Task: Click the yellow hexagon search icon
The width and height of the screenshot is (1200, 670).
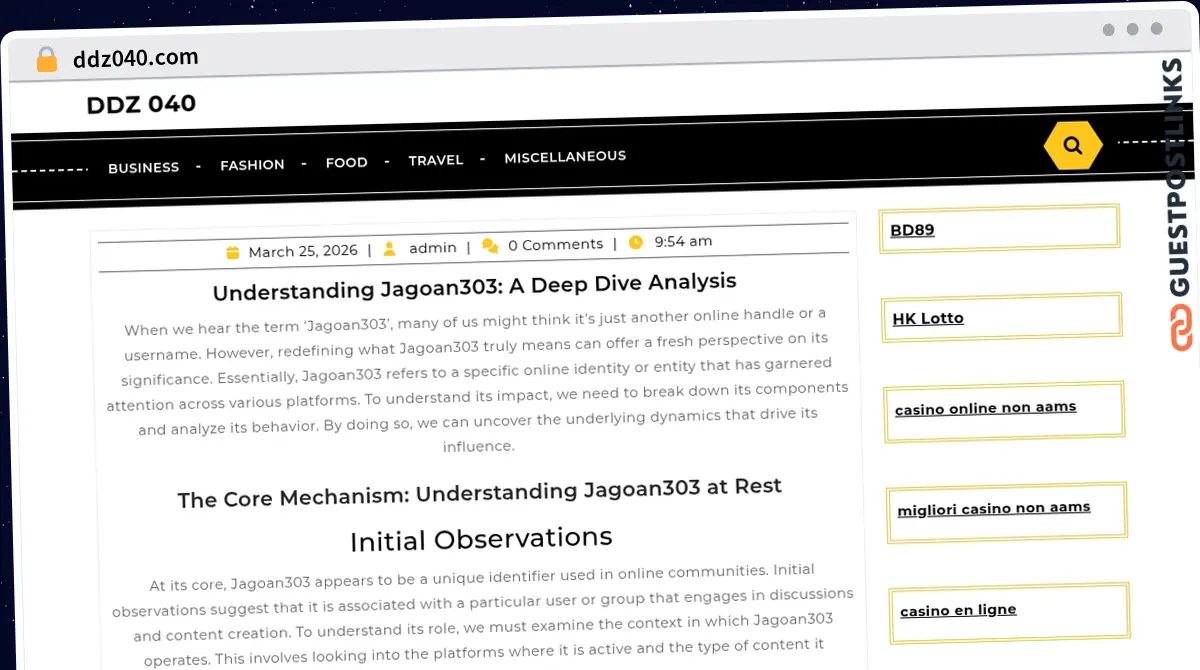Action: coord(1073,145)
